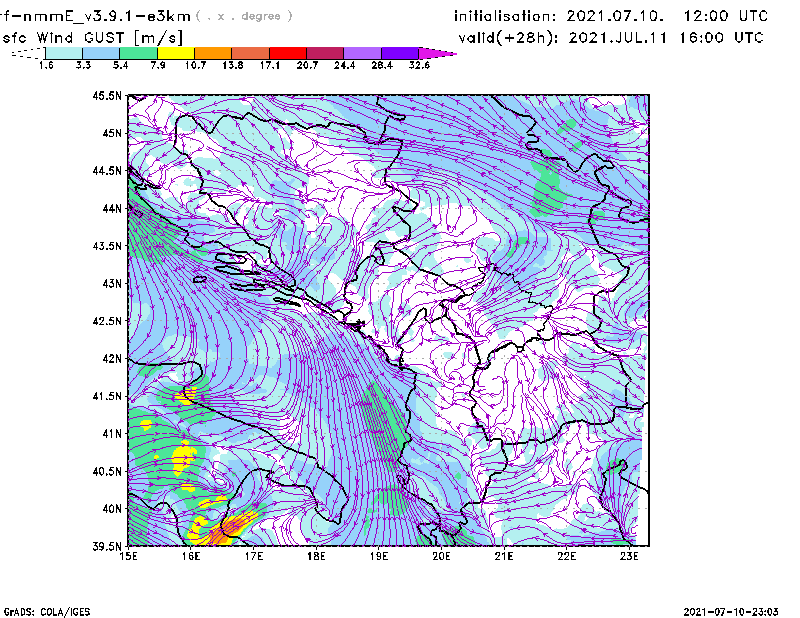This screenshot has width=800, height=618.
Task: Click the legend value "13.8"
Action: click(x=233, y=65)
